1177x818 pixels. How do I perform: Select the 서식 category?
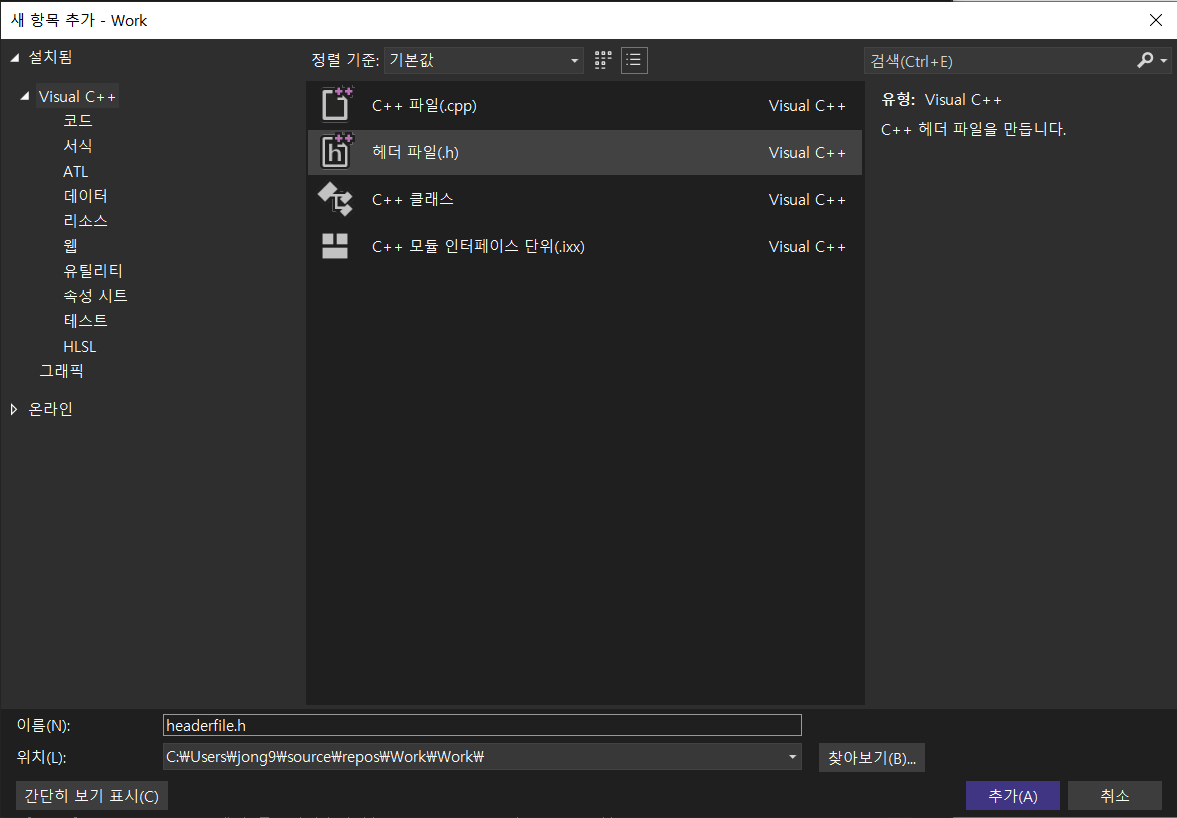77,146
